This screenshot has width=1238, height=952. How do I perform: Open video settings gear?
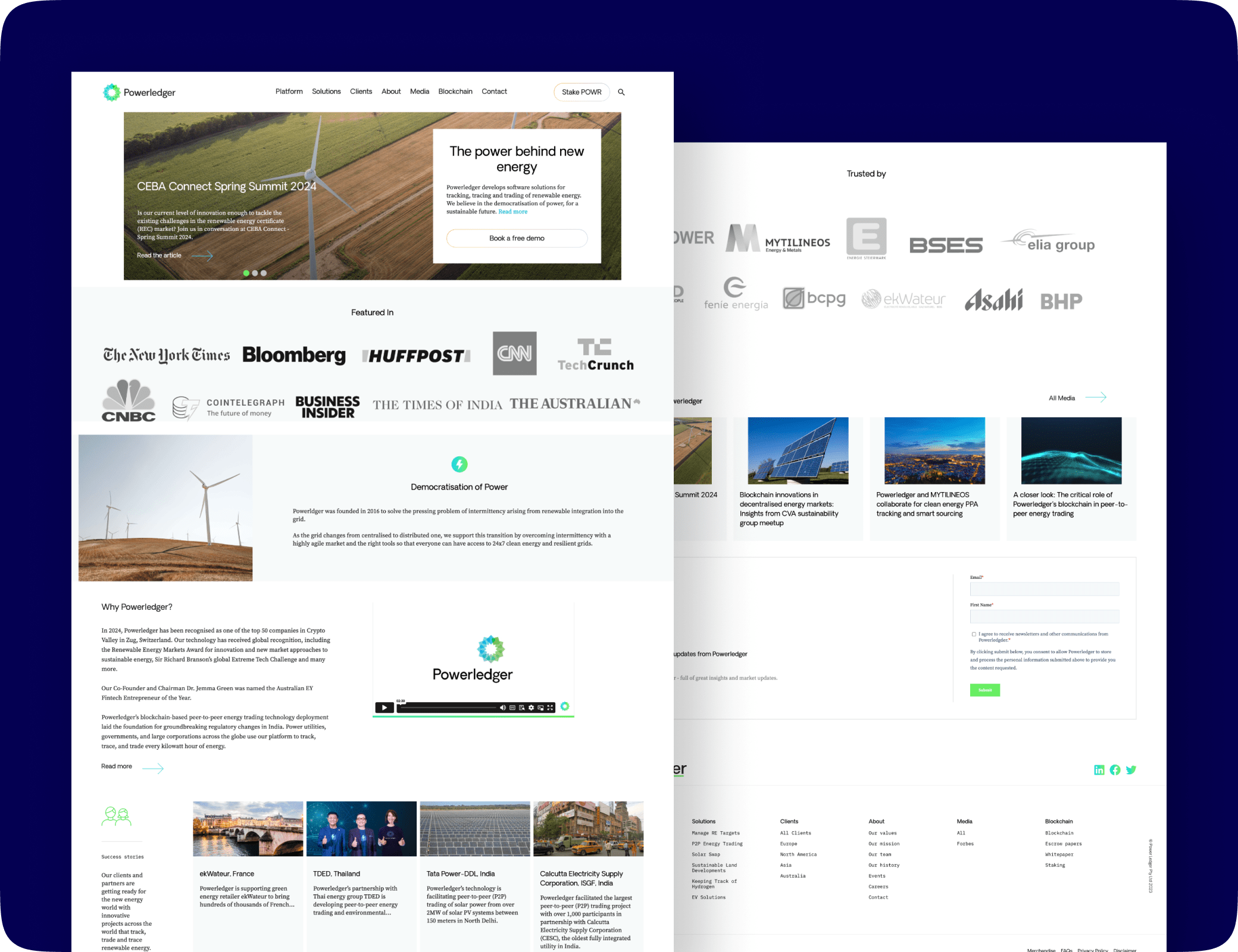coord(531,707)
